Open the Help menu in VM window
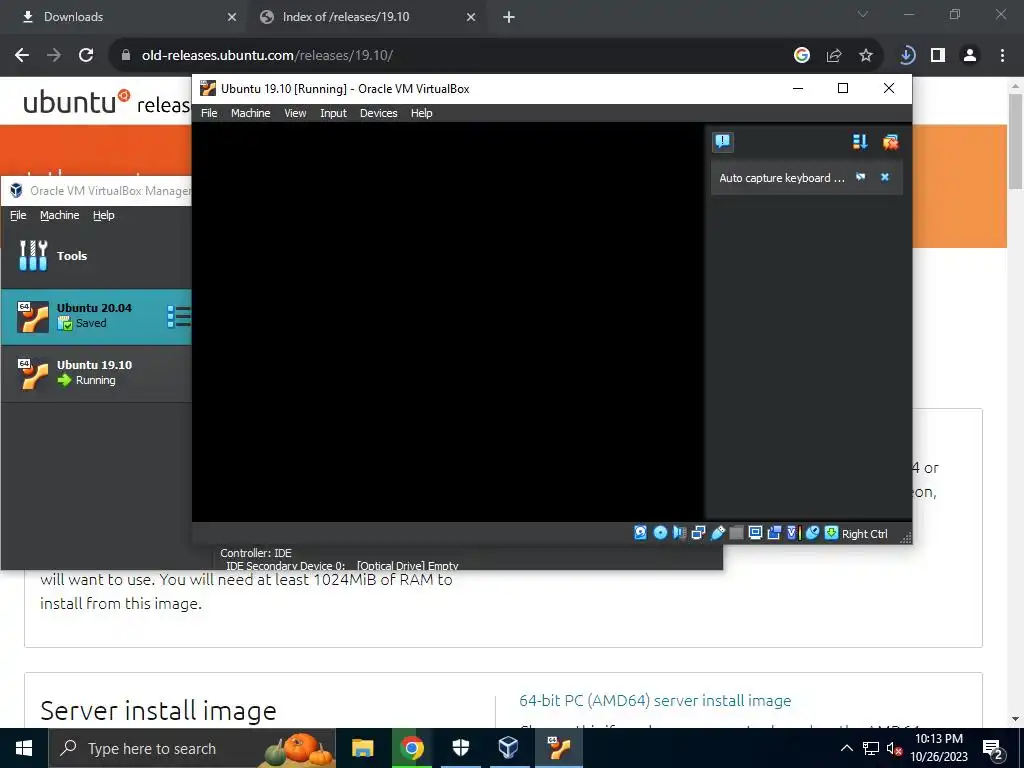The width and height of the screenshot is (1024, 768). (x=421, y=113)
